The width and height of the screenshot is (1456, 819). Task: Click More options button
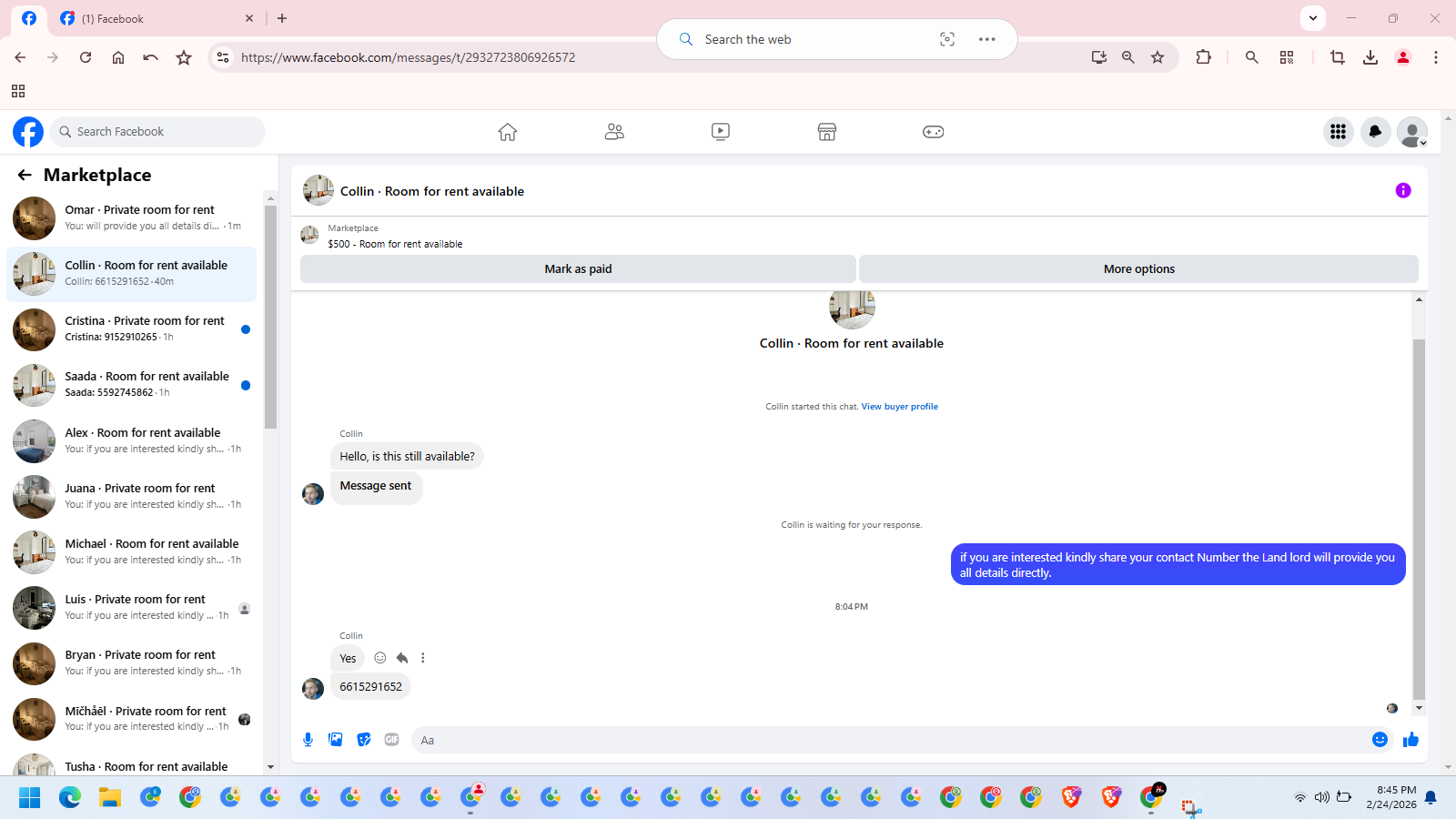[x=1138, y=269]
